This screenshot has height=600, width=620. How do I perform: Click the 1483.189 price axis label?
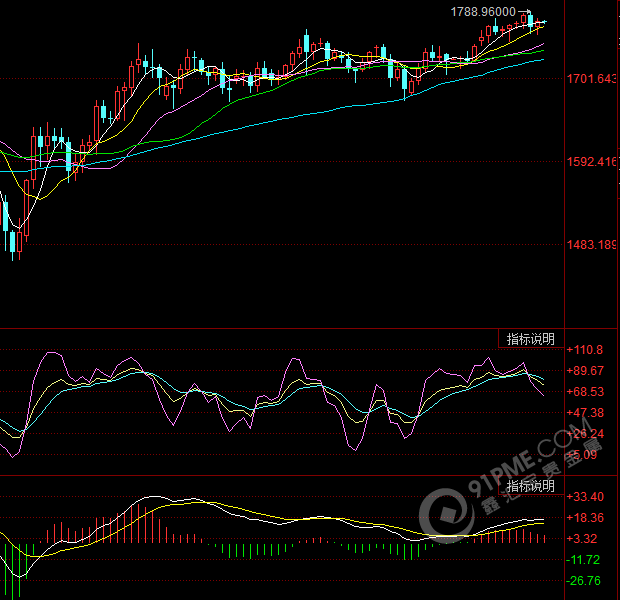coord(590,244)
